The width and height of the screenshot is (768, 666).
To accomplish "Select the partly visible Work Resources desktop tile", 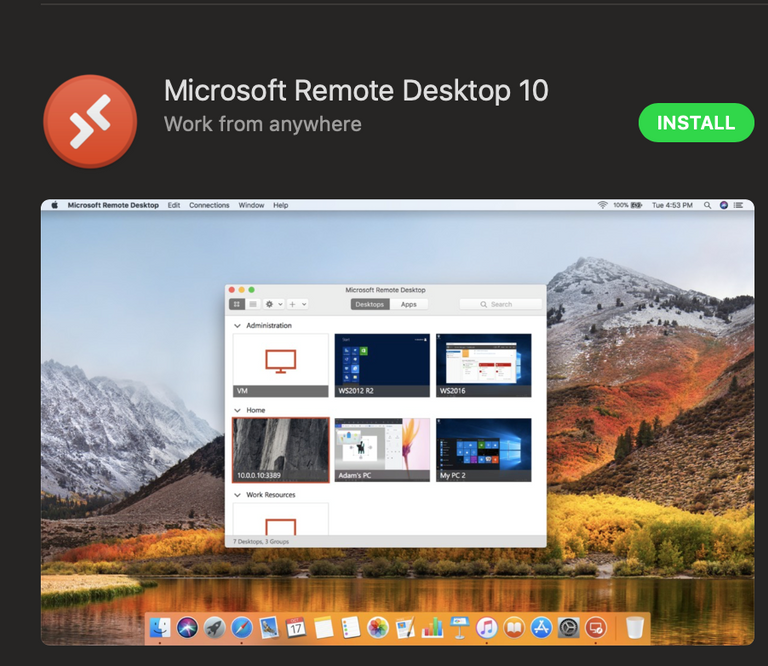I will click(281, 519).
